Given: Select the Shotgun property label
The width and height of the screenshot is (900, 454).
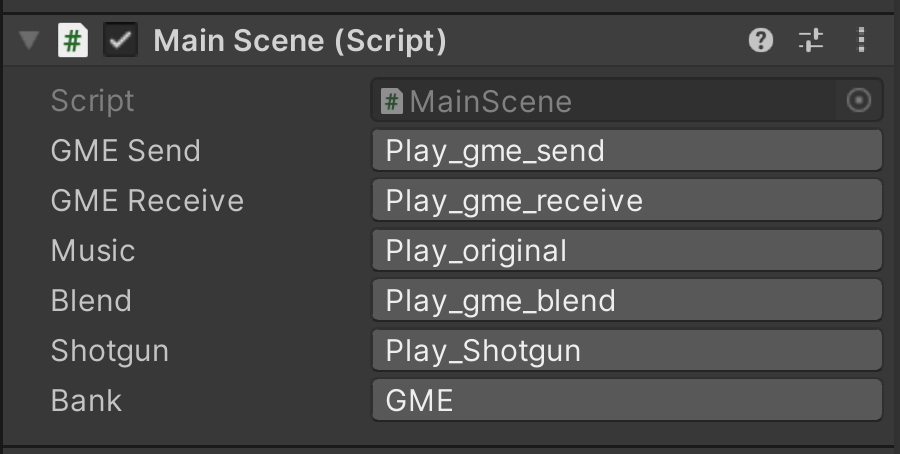Looking at the screenshot, I should click(110, 351).
